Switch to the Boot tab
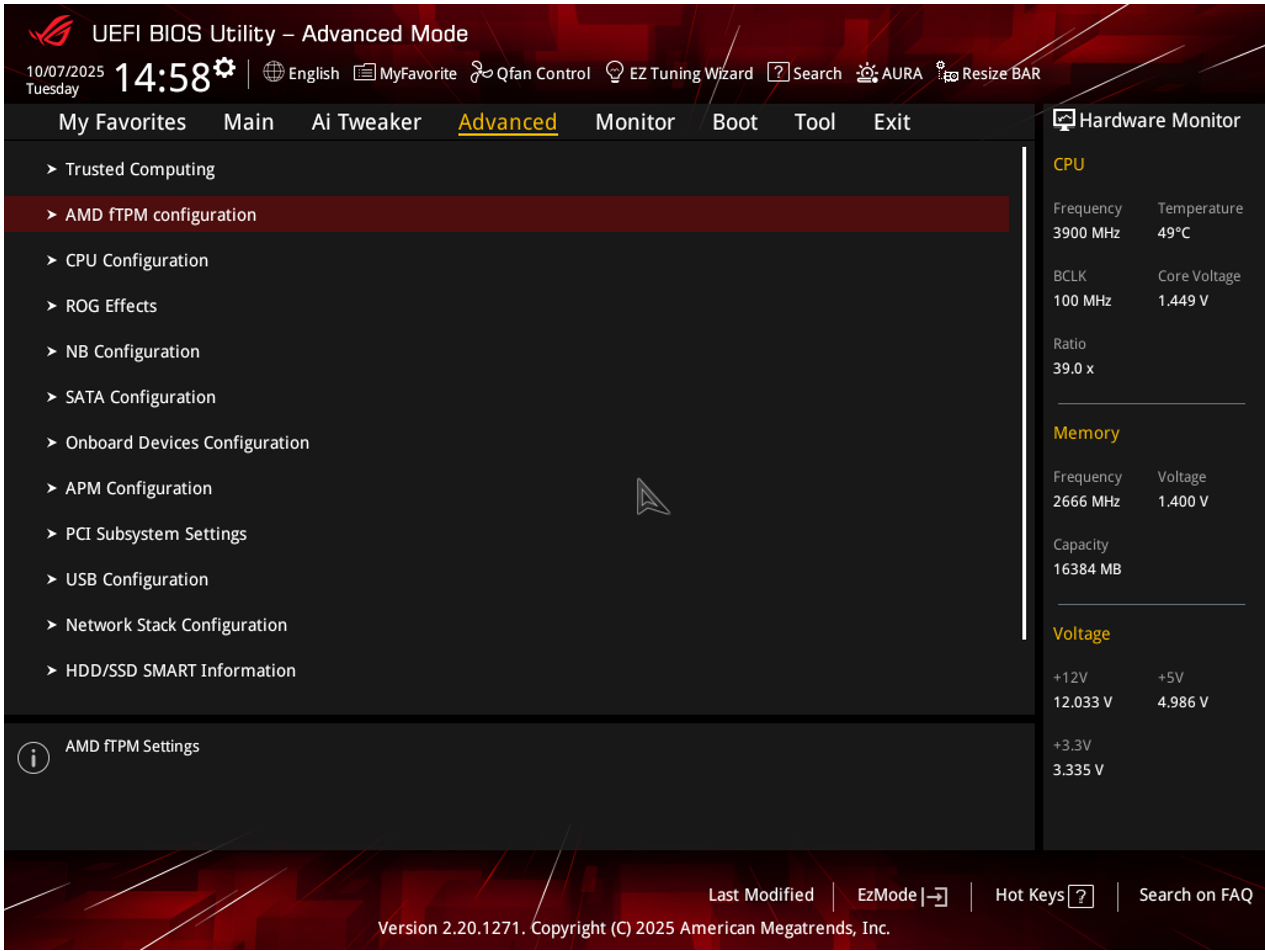Screen dimensions: 1265x951 click(734, 122)
